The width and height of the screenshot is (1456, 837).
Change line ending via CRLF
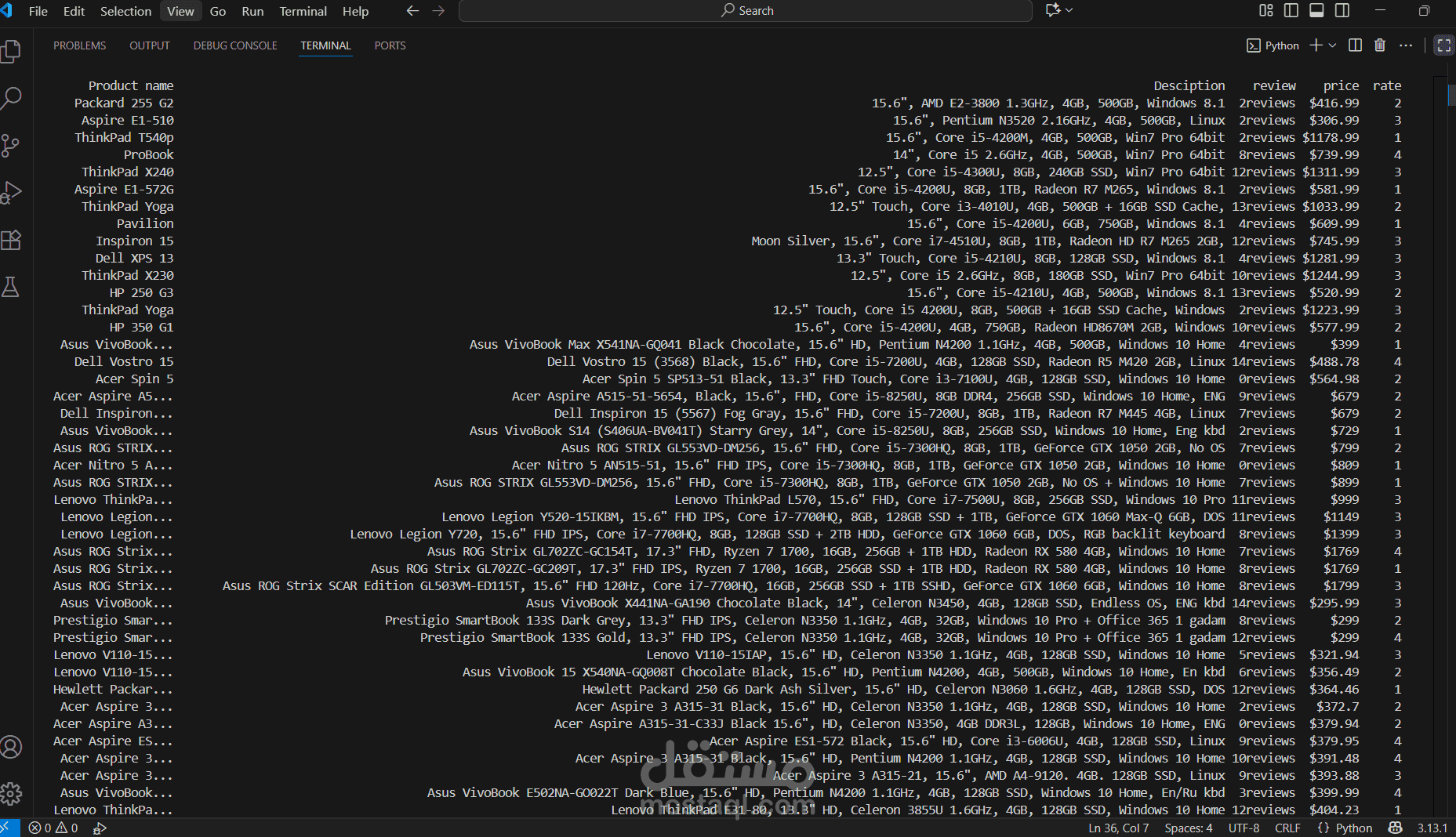(x=1287, y=828)
